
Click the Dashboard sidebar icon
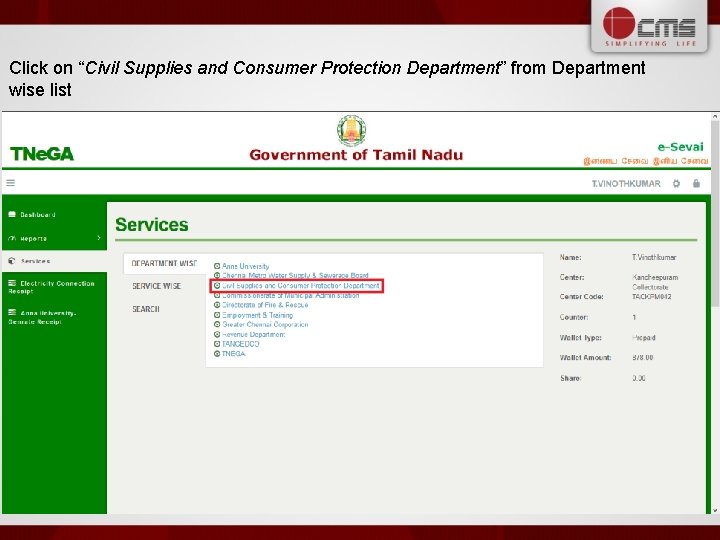pyautogui.click(x=12, y=214)
